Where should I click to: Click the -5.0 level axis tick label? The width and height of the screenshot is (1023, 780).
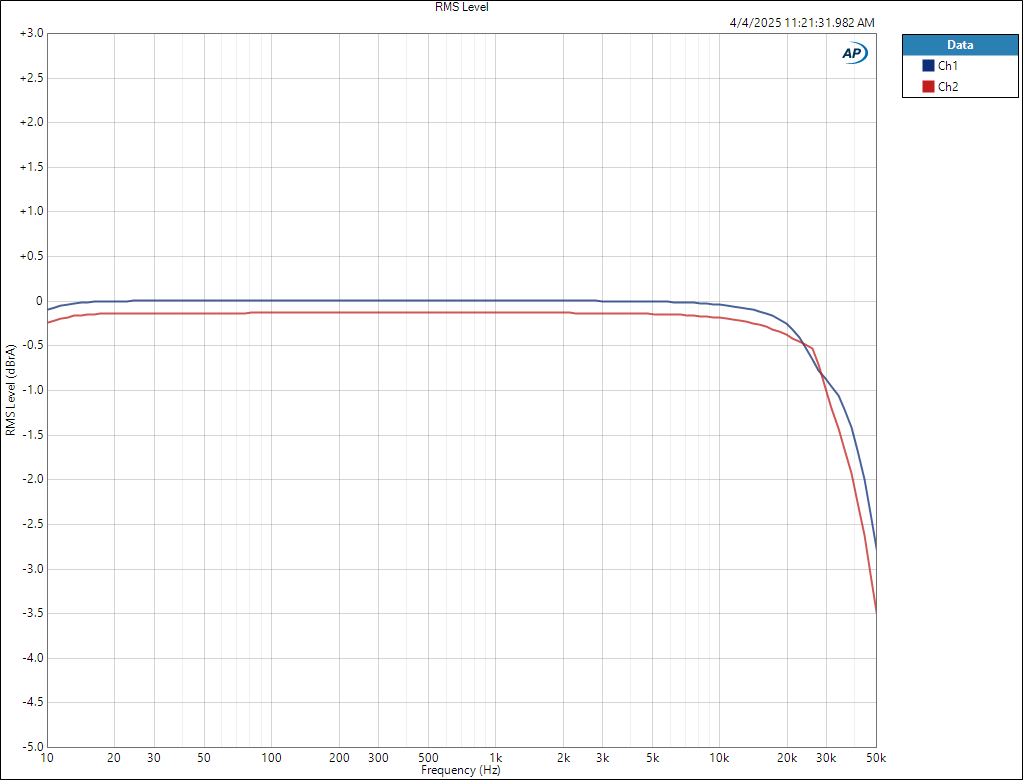coord(30,747)
